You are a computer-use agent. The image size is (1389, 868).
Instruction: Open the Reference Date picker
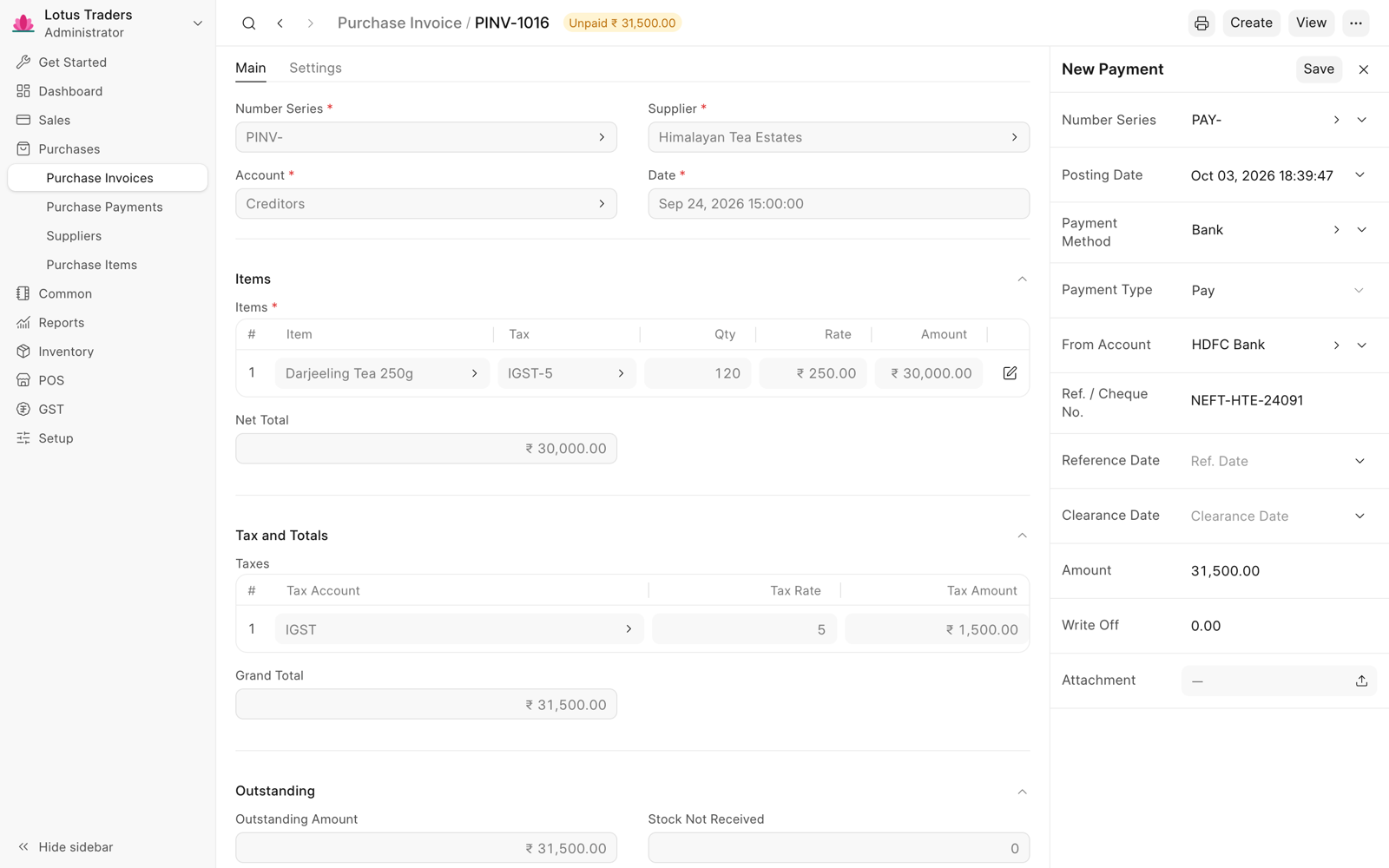(x=1359, y=461)
